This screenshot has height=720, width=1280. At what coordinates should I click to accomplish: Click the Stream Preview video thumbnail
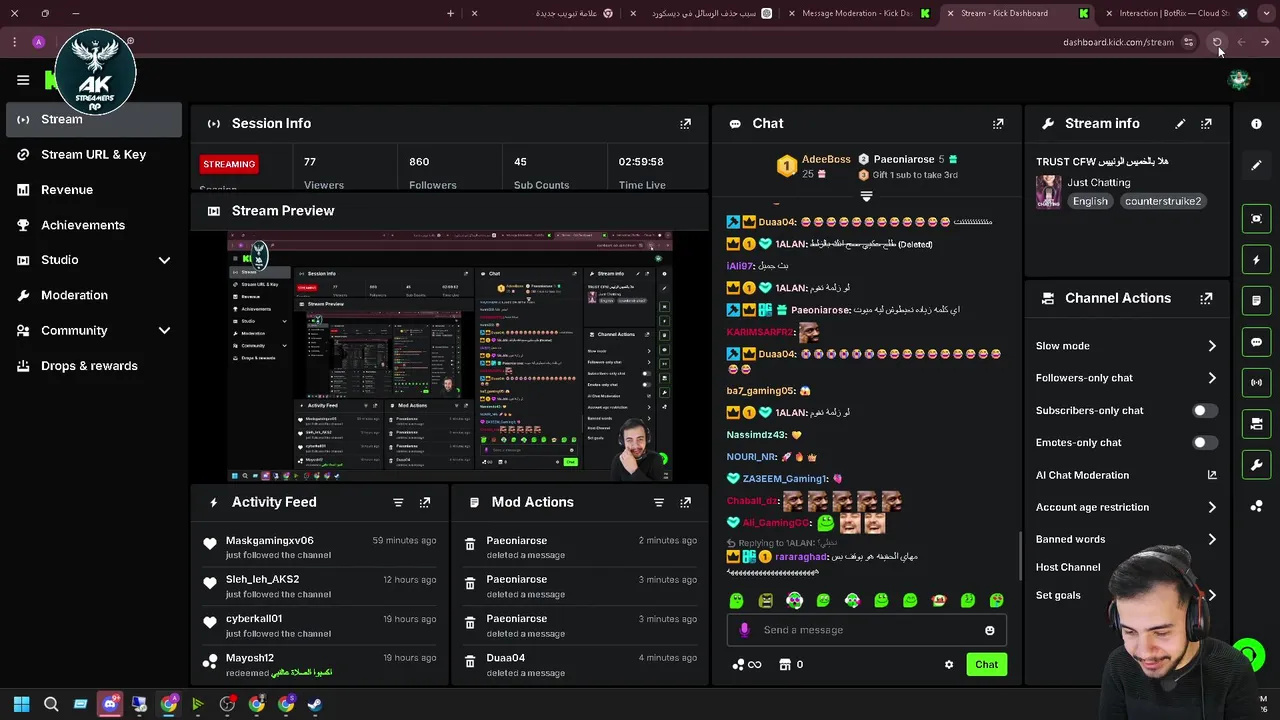click(450, 357)
